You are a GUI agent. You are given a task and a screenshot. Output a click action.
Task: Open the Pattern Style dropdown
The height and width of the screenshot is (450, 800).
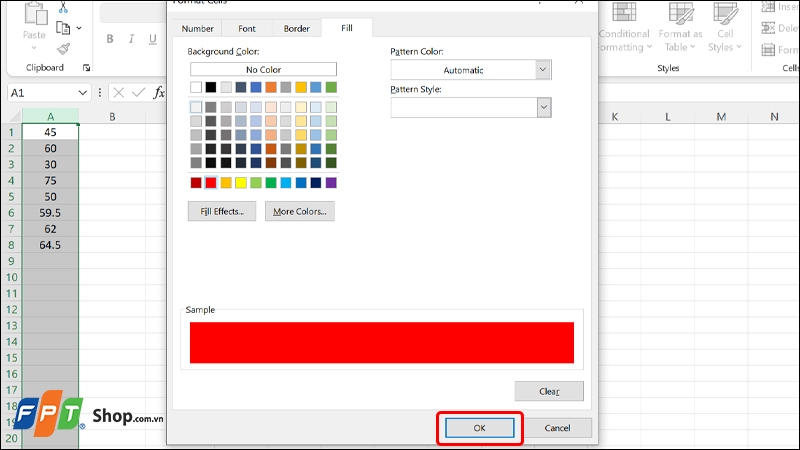point(544,107)
